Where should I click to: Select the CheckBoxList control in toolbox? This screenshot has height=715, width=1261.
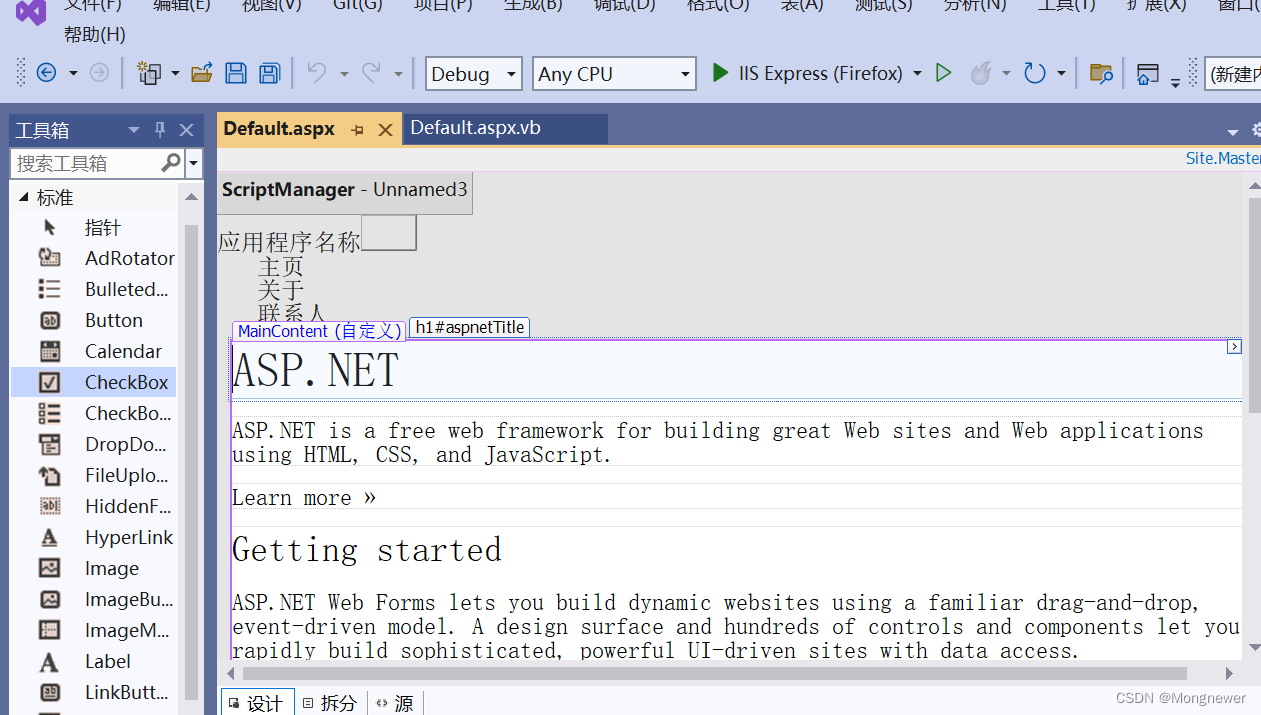(x=94, y=413)
